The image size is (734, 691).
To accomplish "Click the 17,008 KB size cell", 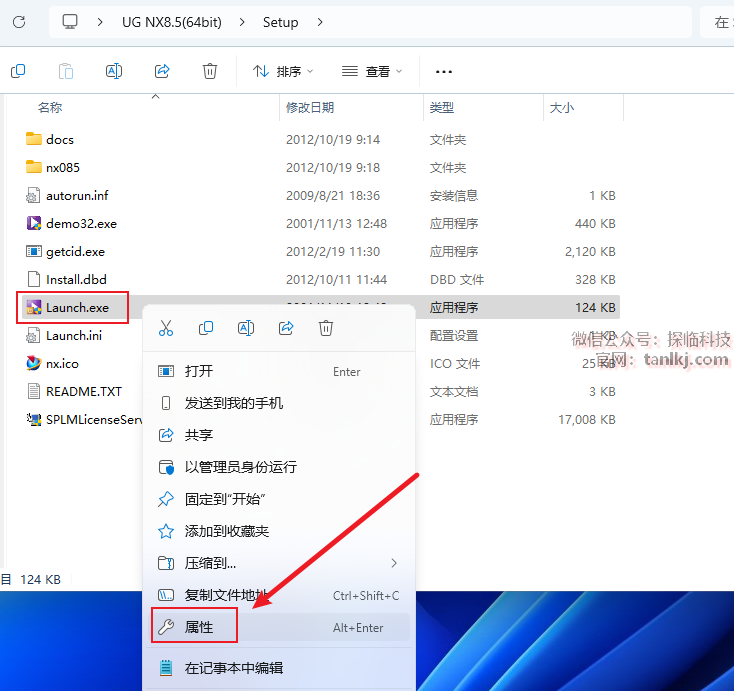I will coord(587,419).
